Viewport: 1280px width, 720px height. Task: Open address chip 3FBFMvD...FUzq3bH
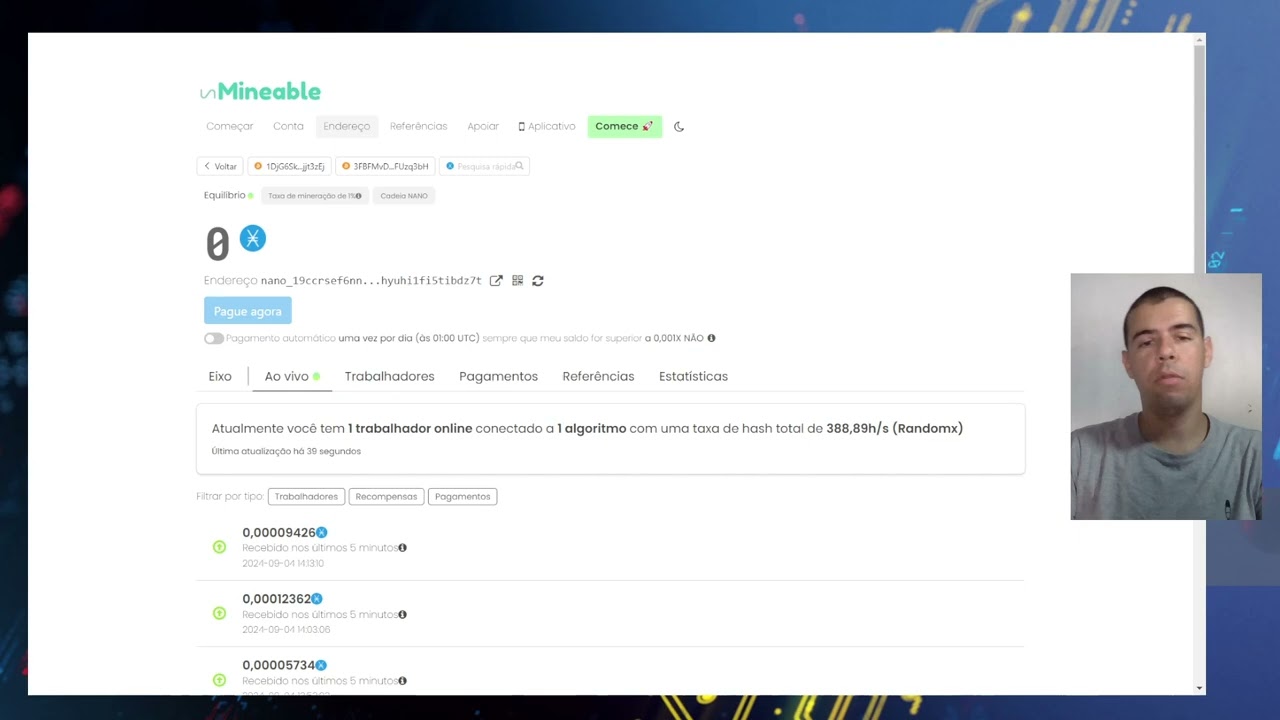click(x=385, y=166)
